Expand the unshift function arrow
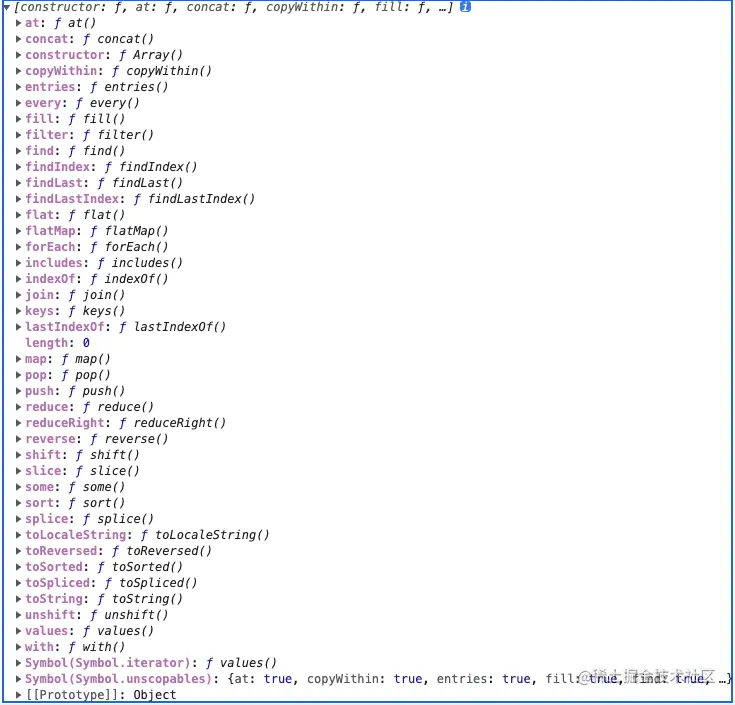The height and width of the screenshot is (705, 735). click(x=18, y=614)
